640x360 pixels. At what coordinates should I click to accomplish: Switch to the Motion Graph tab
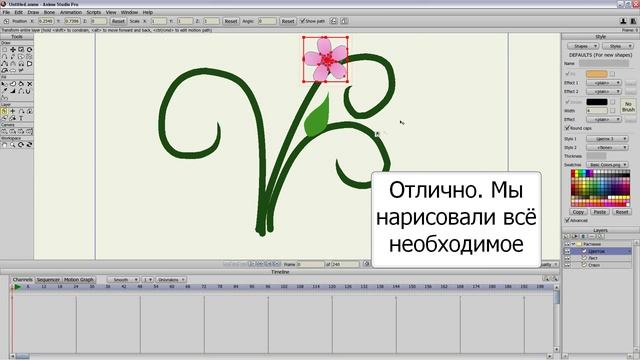coord(79,280)
